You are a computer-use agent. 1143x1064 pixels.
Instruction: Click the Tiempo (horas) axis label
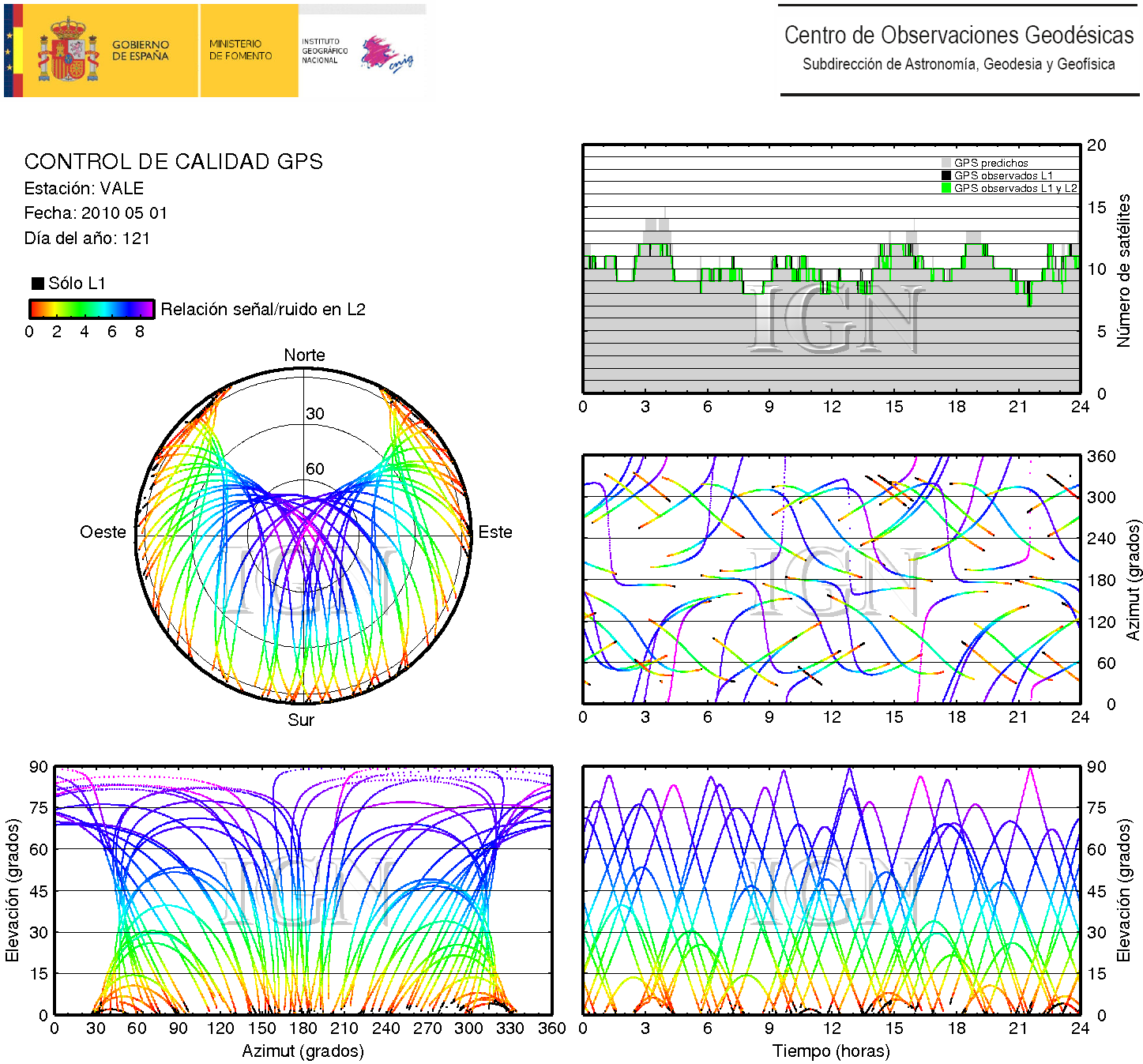[x=831, y=1051]
